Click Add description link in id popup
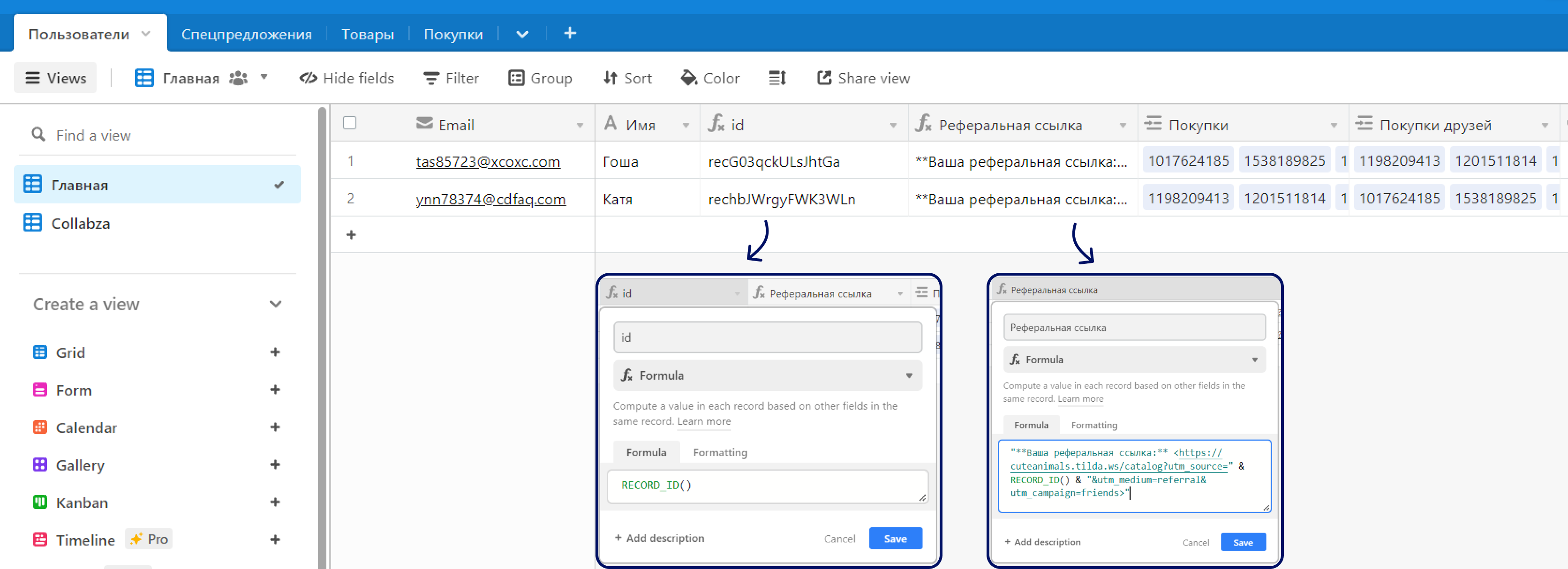The height and width of the screenshot is (569, 1568). coord(660,538)
